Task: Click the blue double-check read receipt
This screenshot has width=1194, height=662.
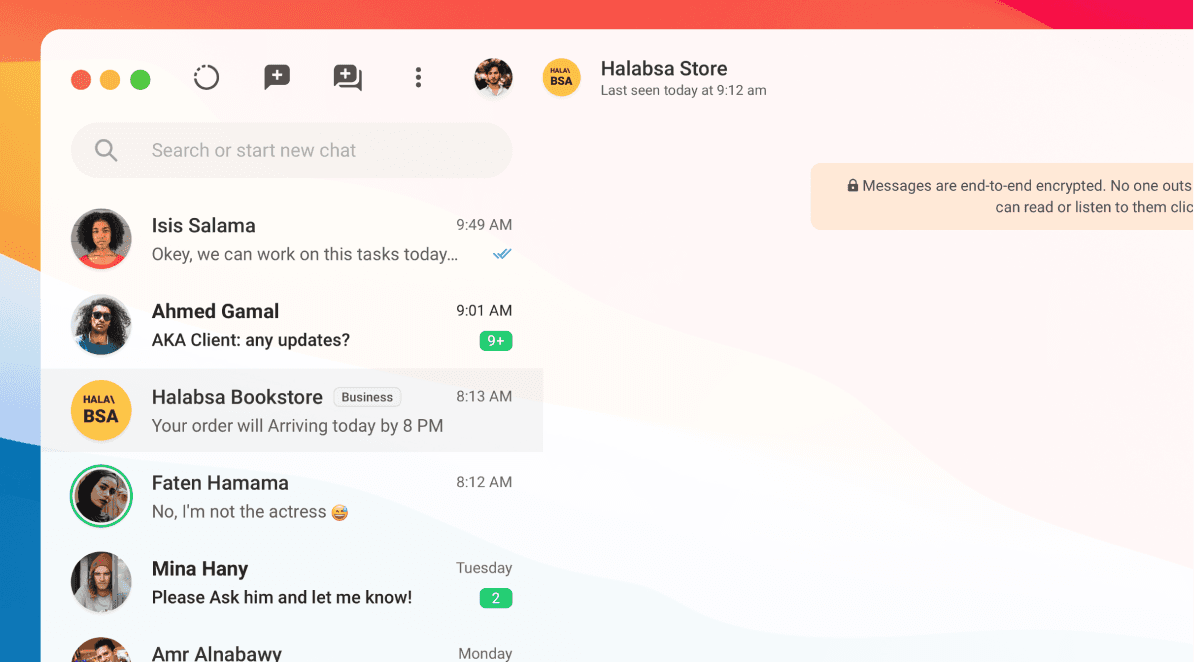Action: [502, 254]
